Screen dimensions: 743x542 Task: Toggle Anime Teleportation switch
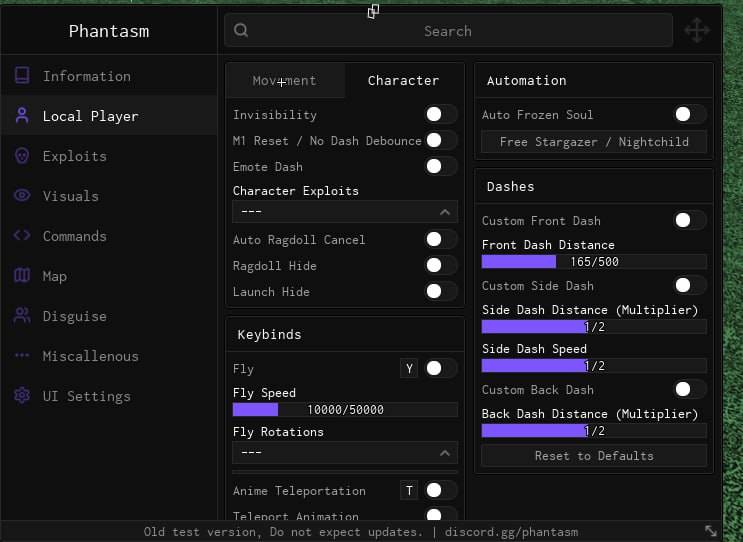click(x=441, y=490)
